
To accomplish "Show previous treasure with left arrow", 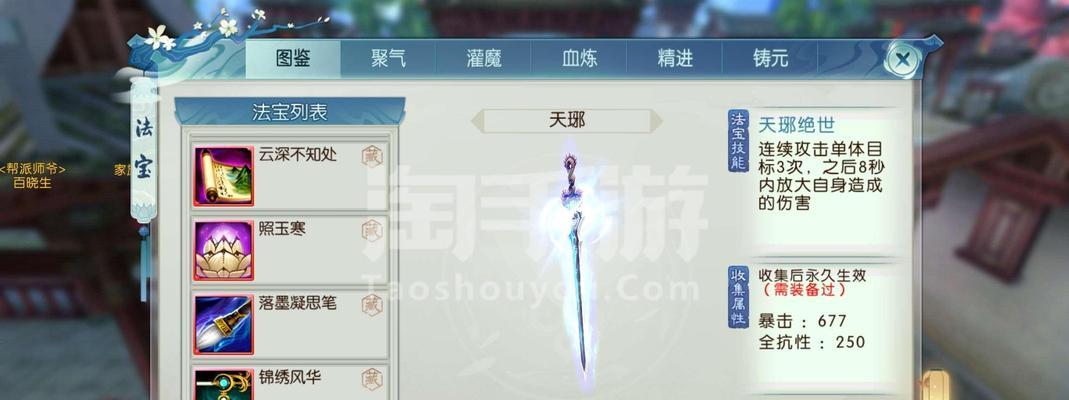I will pyautogui.click(x=478, y=121).
